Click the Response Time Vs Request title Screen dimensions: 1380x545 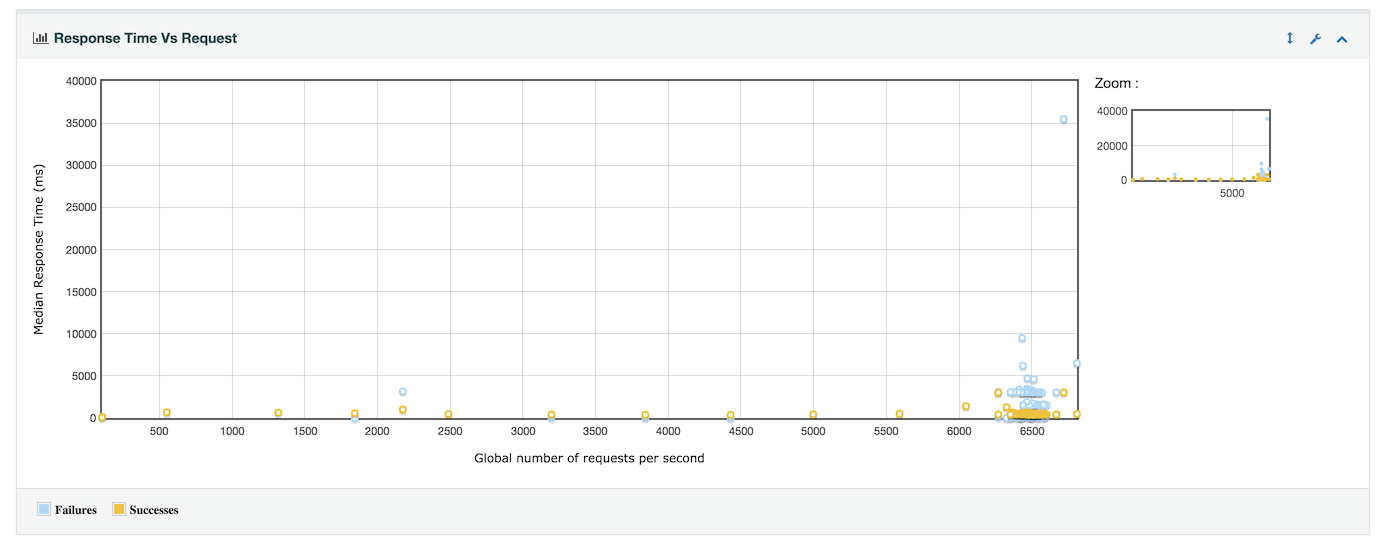tap(145, 38)
